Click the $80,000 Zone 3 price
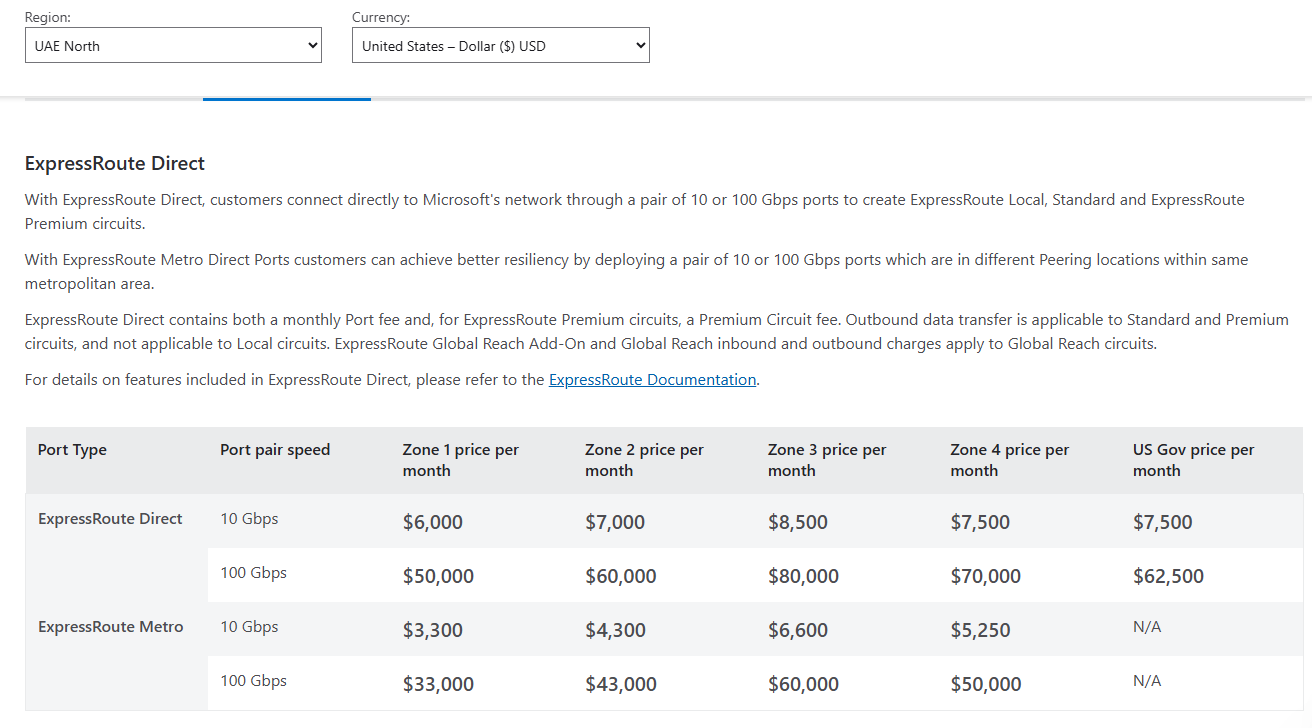Viewport: 1312px width, 728px height. (x=804, y=576)
